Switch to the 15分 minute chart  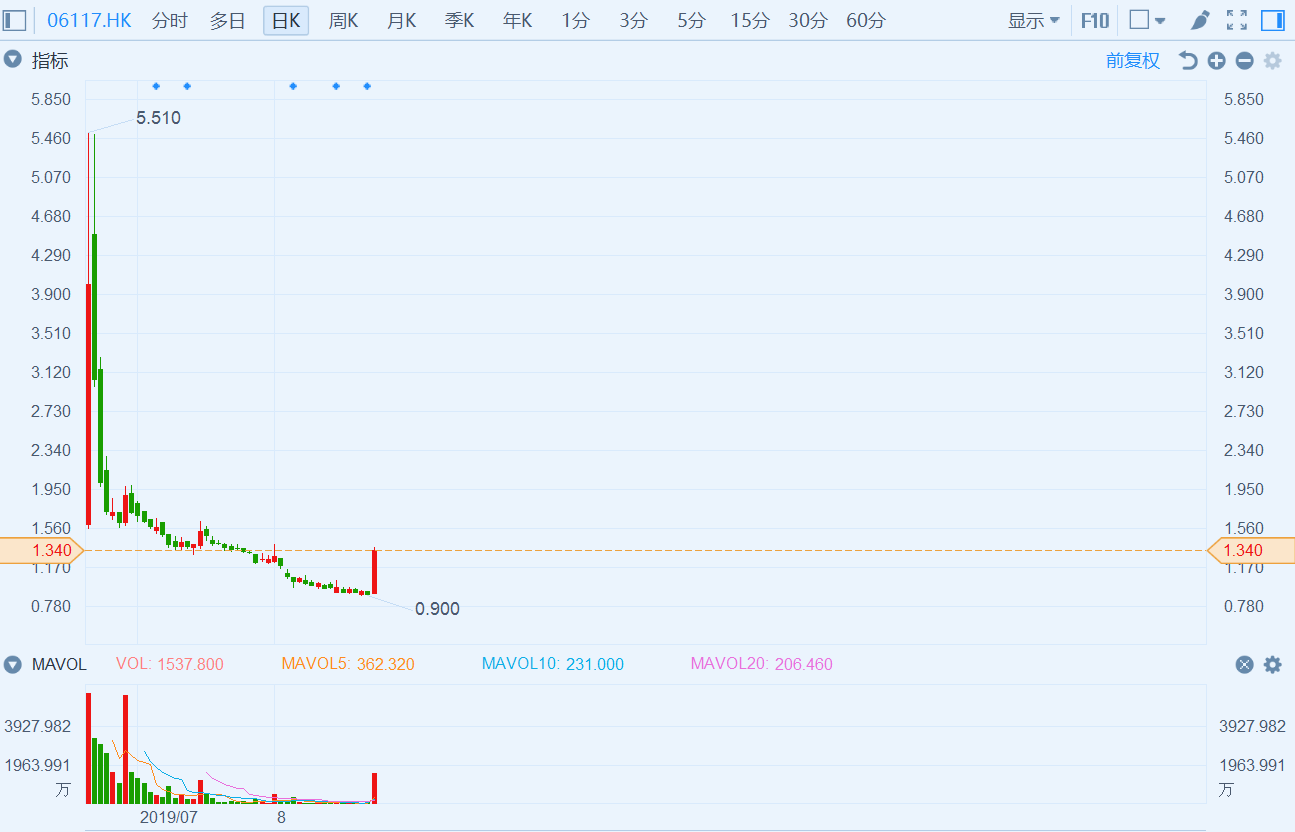(750, 20)
